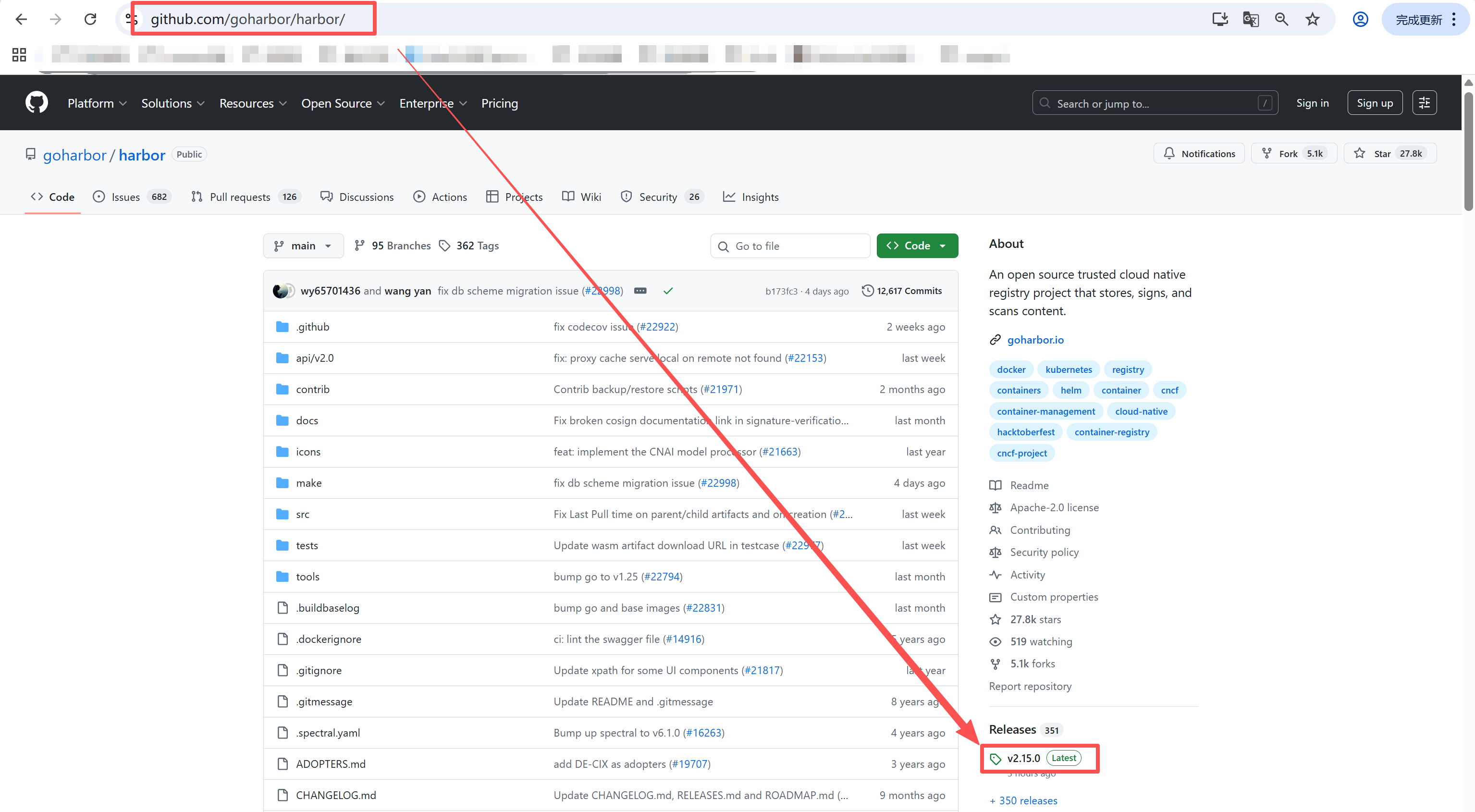The height and width of the screenshot is (812, 1475).
Task: Click the book icon beside Readme
Action: tap(995, 486)
